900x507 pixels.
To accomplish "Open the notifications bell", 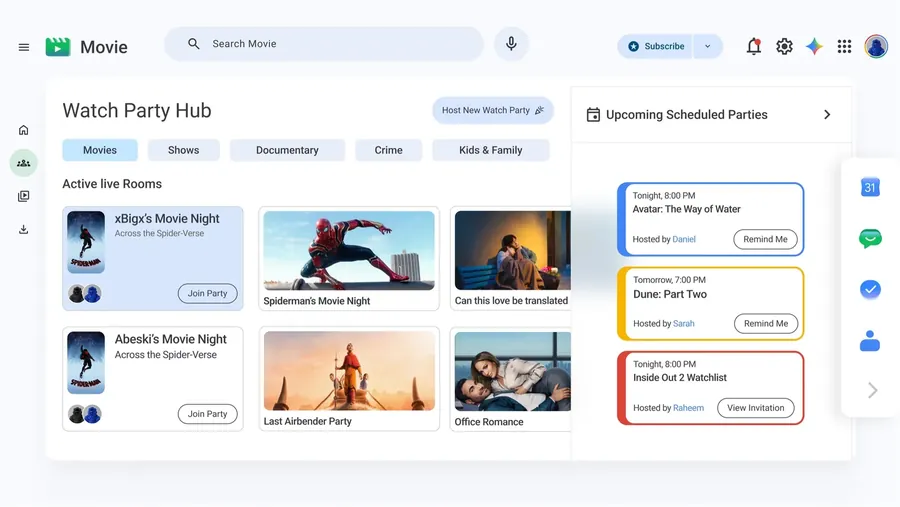I will (x=754, y=46).
